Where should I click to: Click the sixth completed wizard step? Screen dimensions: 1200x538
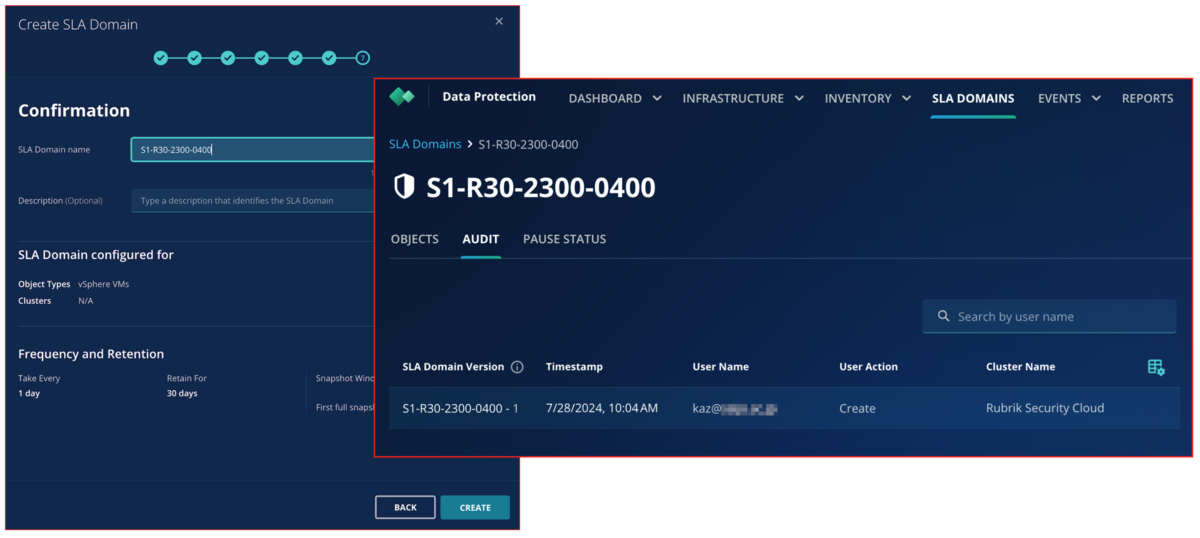(x=329, y=58)
